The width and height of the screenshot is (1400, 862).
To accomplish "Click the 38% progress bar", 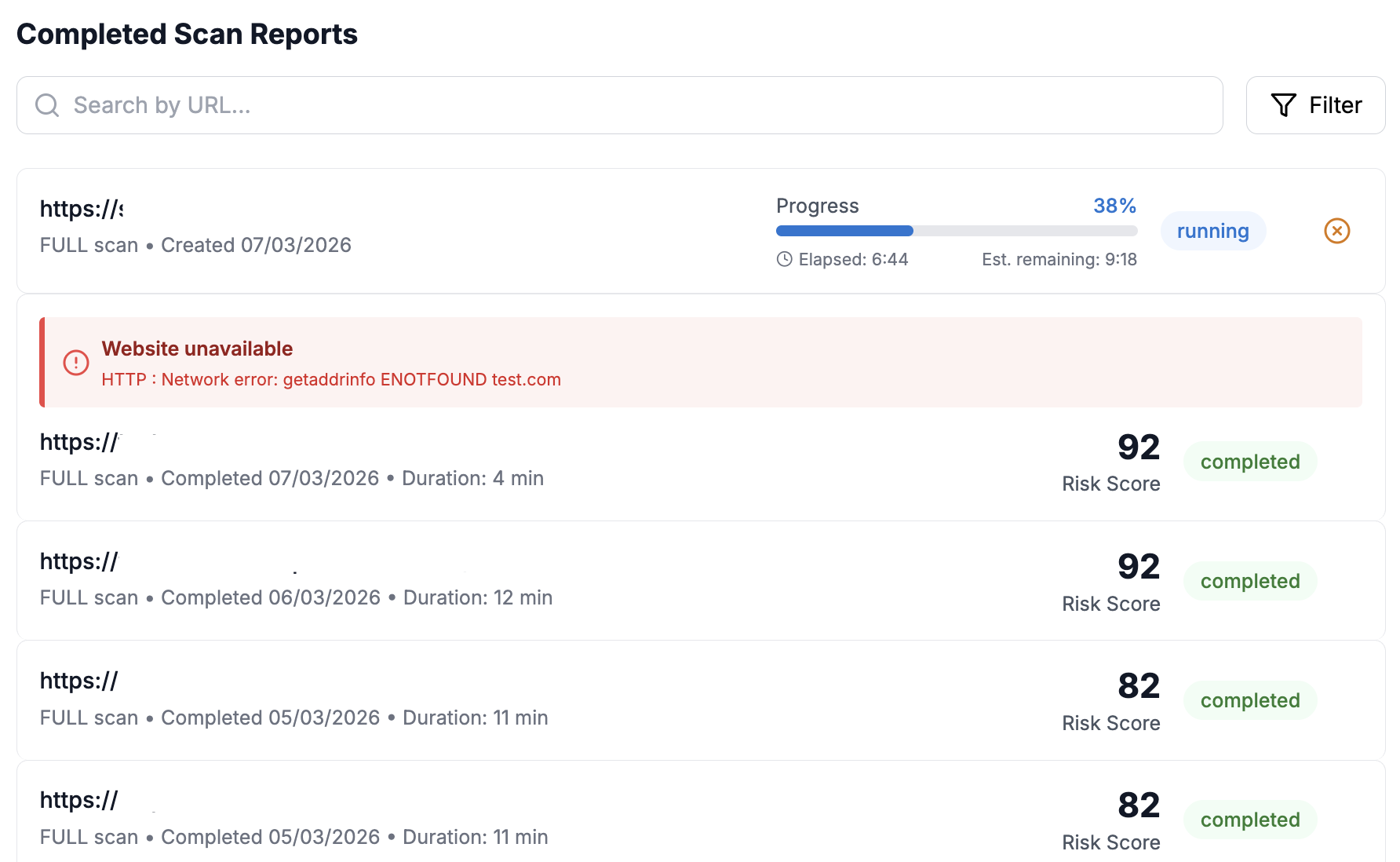I will [956, 230].
